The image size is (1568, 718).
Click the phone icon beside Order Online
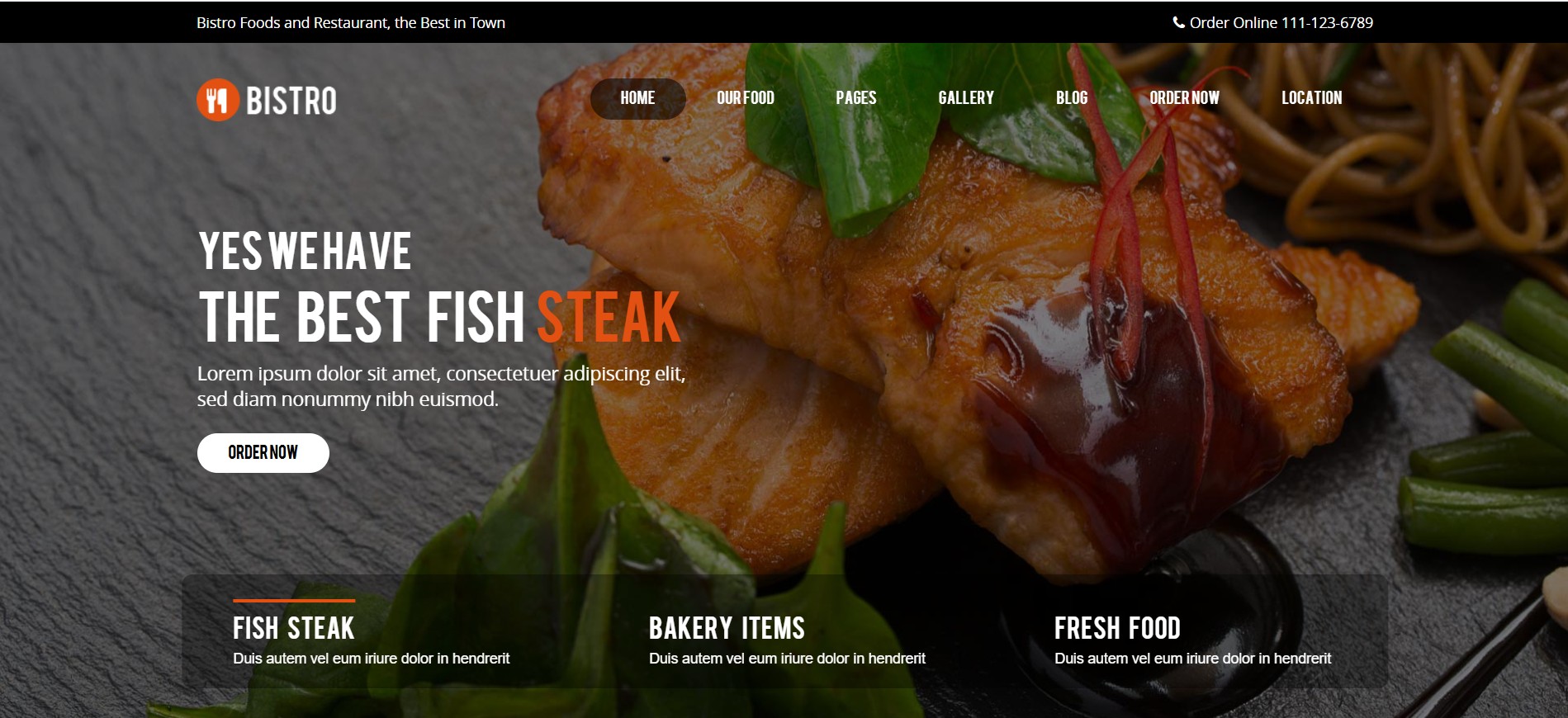coord(1178,22)
